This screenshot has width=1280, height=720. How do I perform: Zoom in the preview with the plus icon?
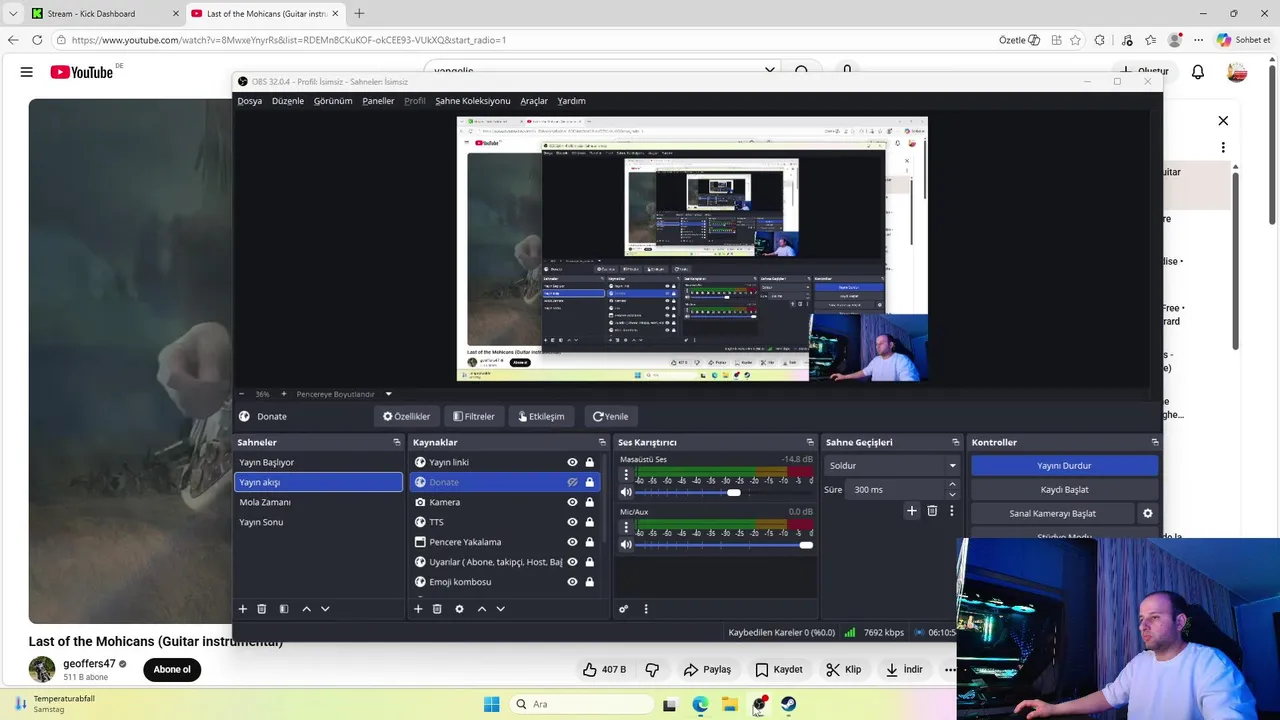coord(283,394)
